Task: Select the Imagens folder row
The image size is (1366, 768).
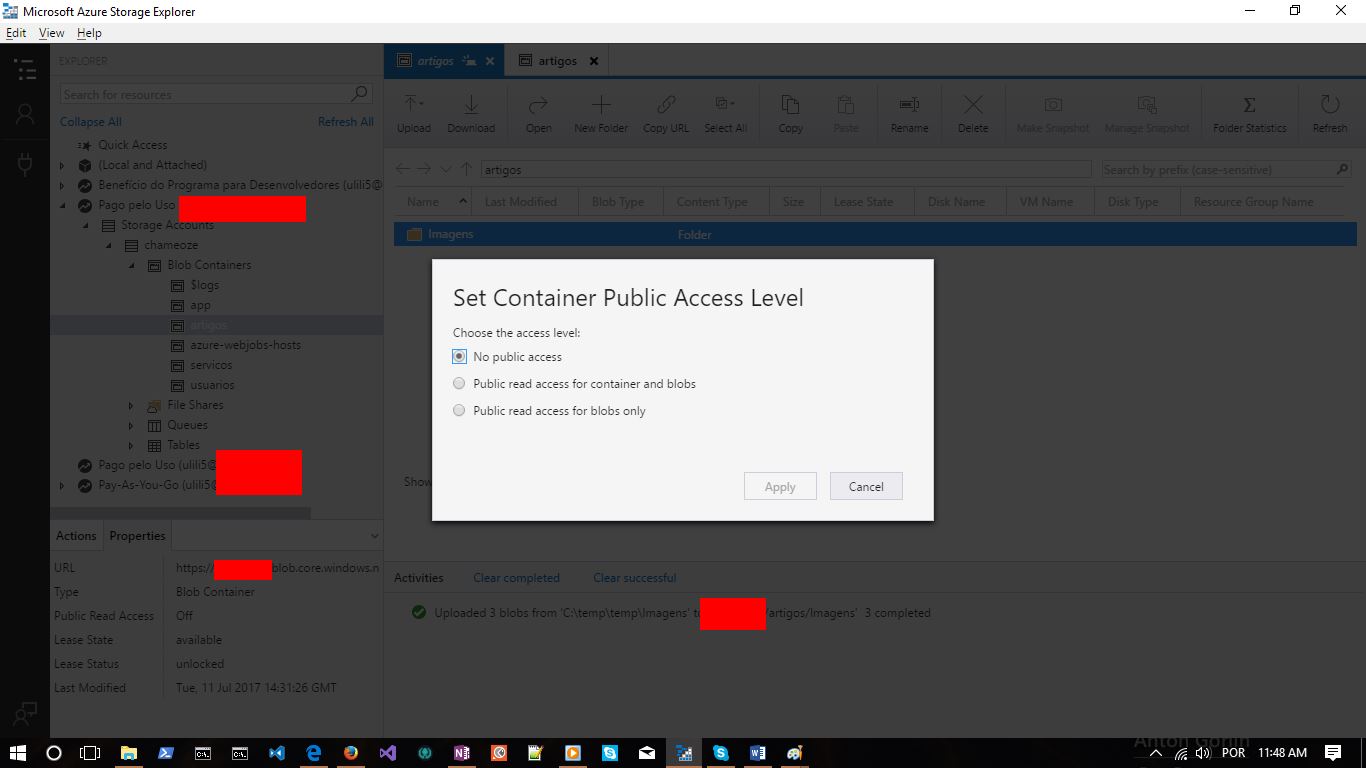Action: pyautogui.click(x=875, y=234)
